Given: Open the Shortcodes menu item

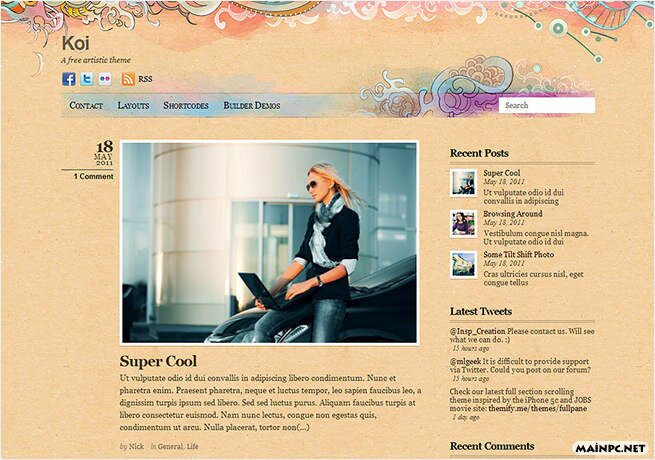Looking at the screenshot, I should [x=186, y=105].
